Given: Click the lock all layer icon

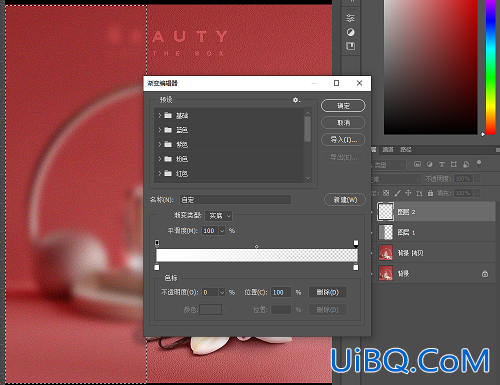Looking at the screenshot, I should 430,193.
